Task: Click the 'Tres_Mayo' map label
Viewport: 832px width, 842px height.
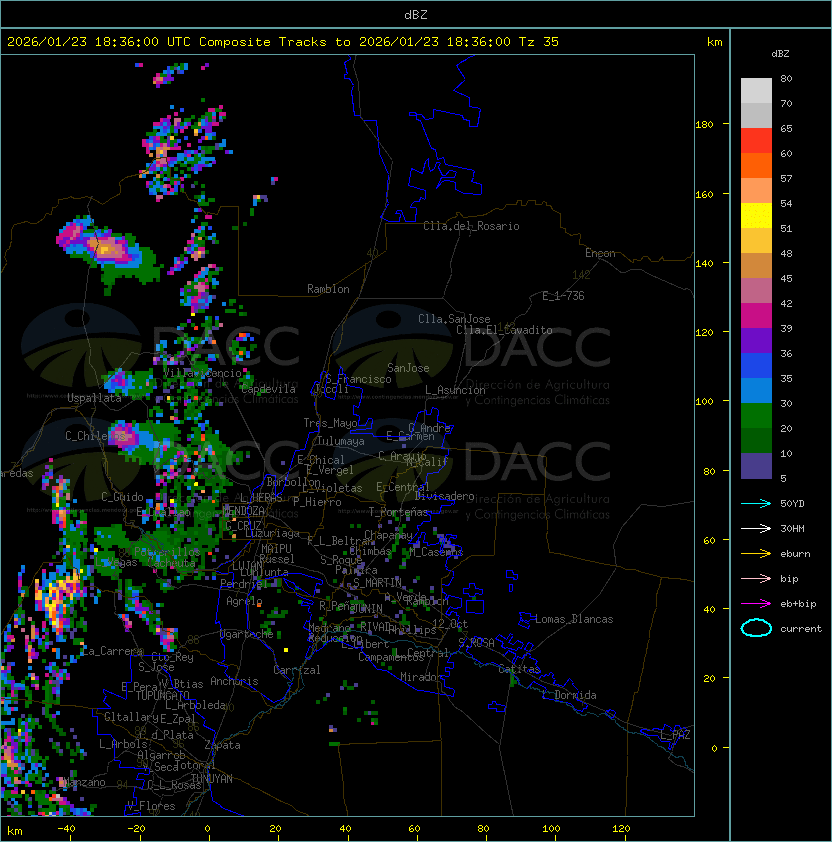Action: (330, 423)
